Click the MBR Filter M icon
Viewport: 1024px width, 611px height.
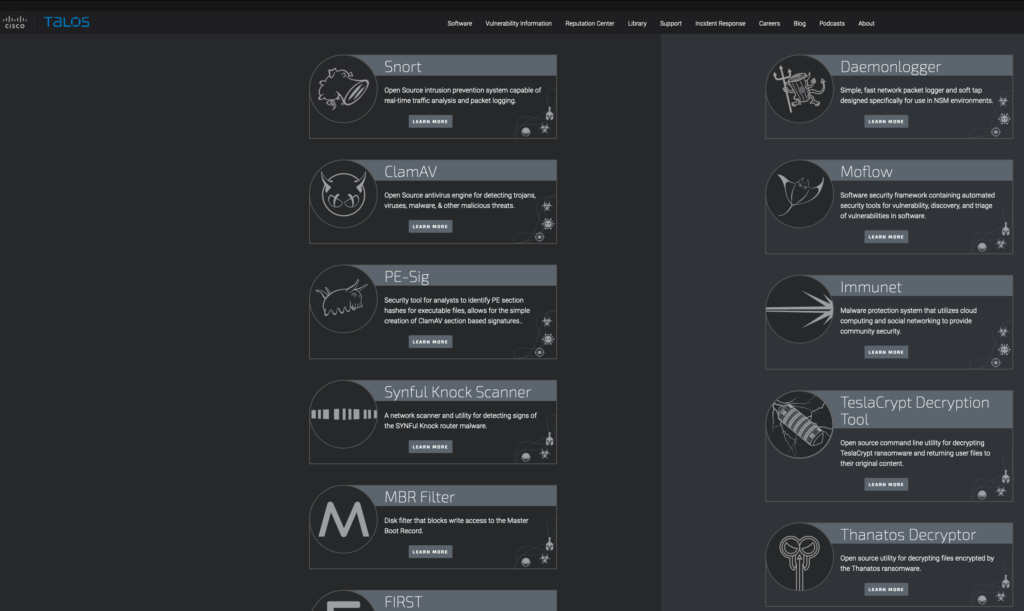[343, 519]
